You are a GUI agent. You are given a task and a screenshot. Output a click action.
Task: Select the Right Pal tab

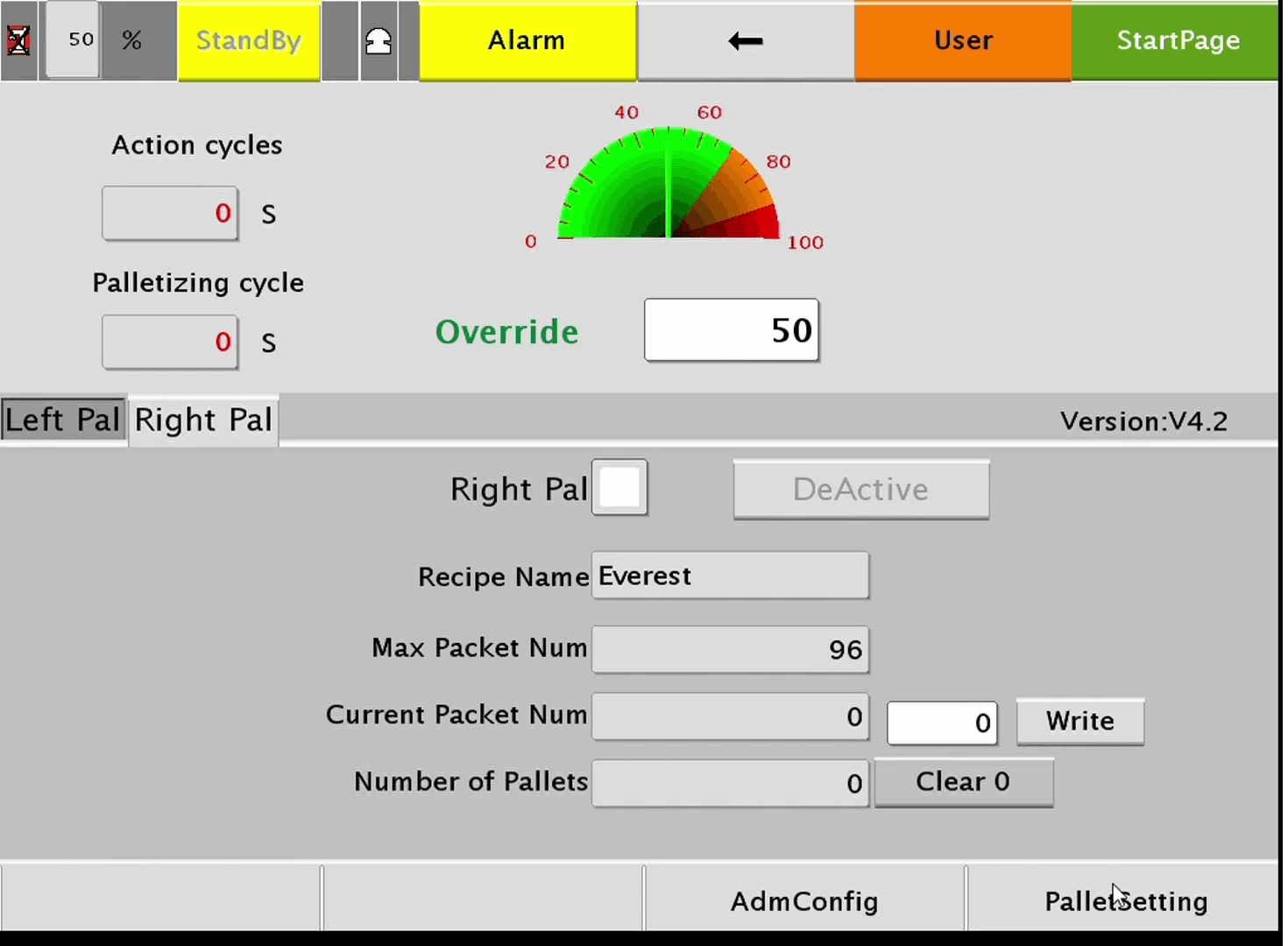point(203,420)
